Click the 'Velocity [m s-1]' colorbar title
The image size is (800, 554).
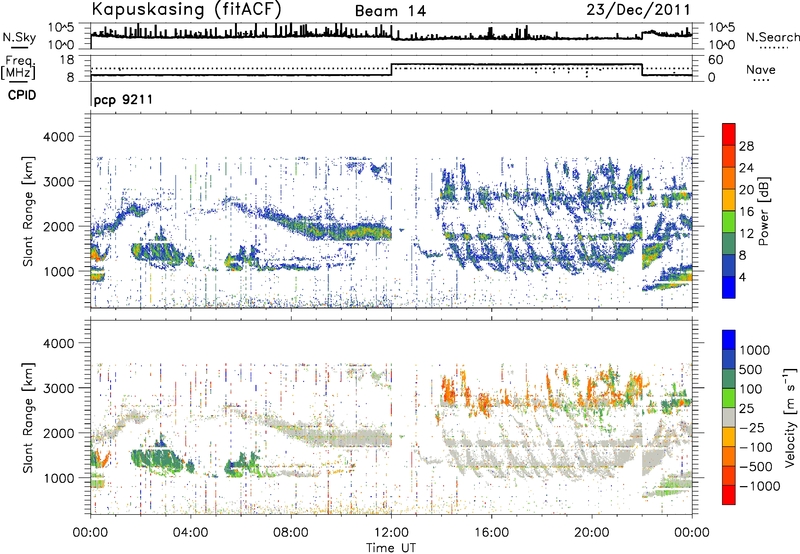pos(790,417)
